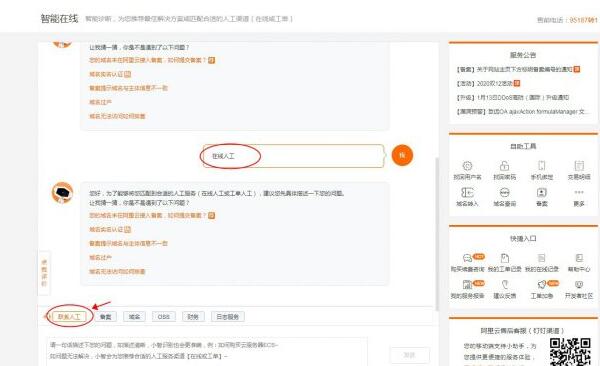600x366 pixels.
Task: Select the 备案 quick tag above the input
Action: pos(105,317)
